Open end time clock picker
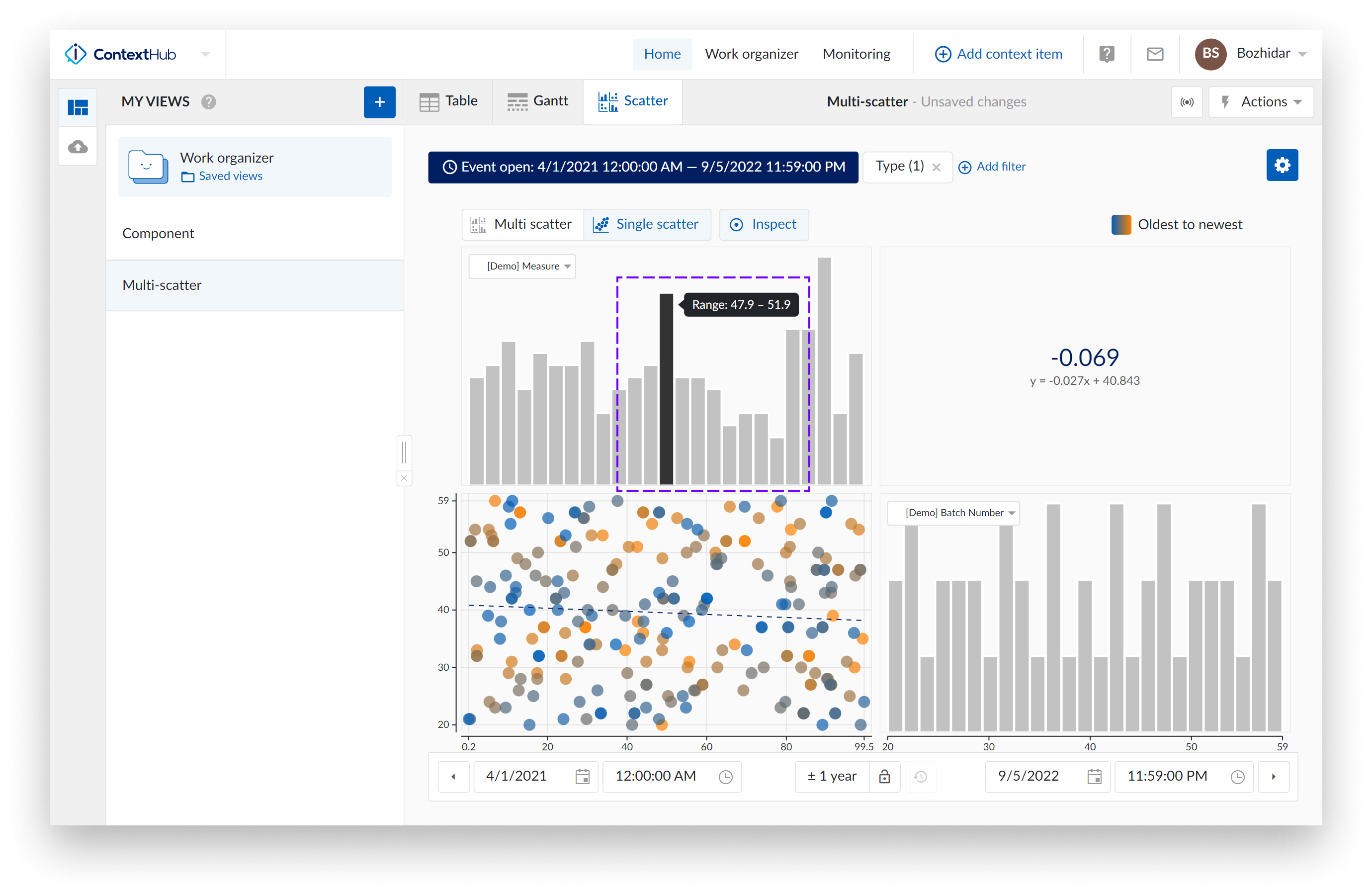1372x895 pixels. (x=1237, y=776)
